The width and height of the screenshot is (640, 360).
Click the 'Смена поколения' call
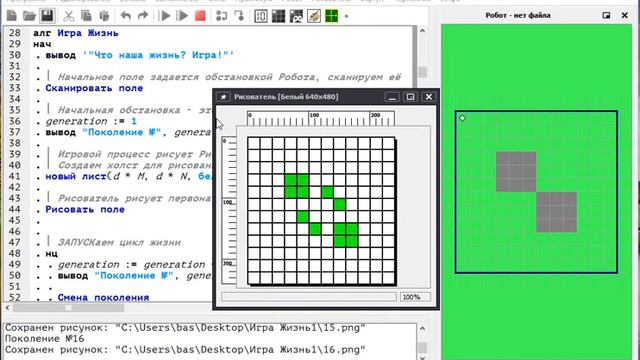coord(103,298)
